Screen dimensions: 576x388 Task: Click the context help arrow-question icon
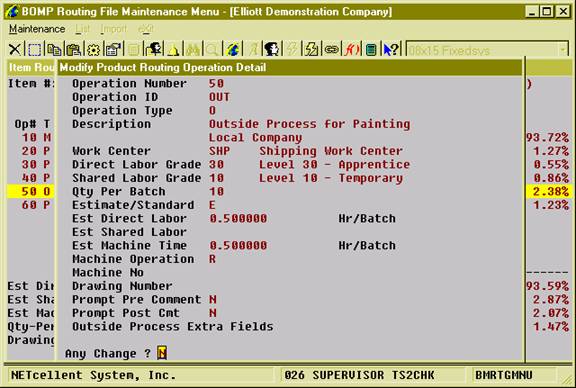(x=391, y=49)
